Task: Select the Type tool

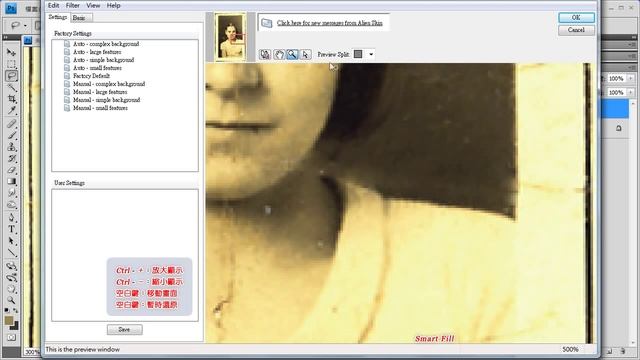Action: (x=11, y=229)
